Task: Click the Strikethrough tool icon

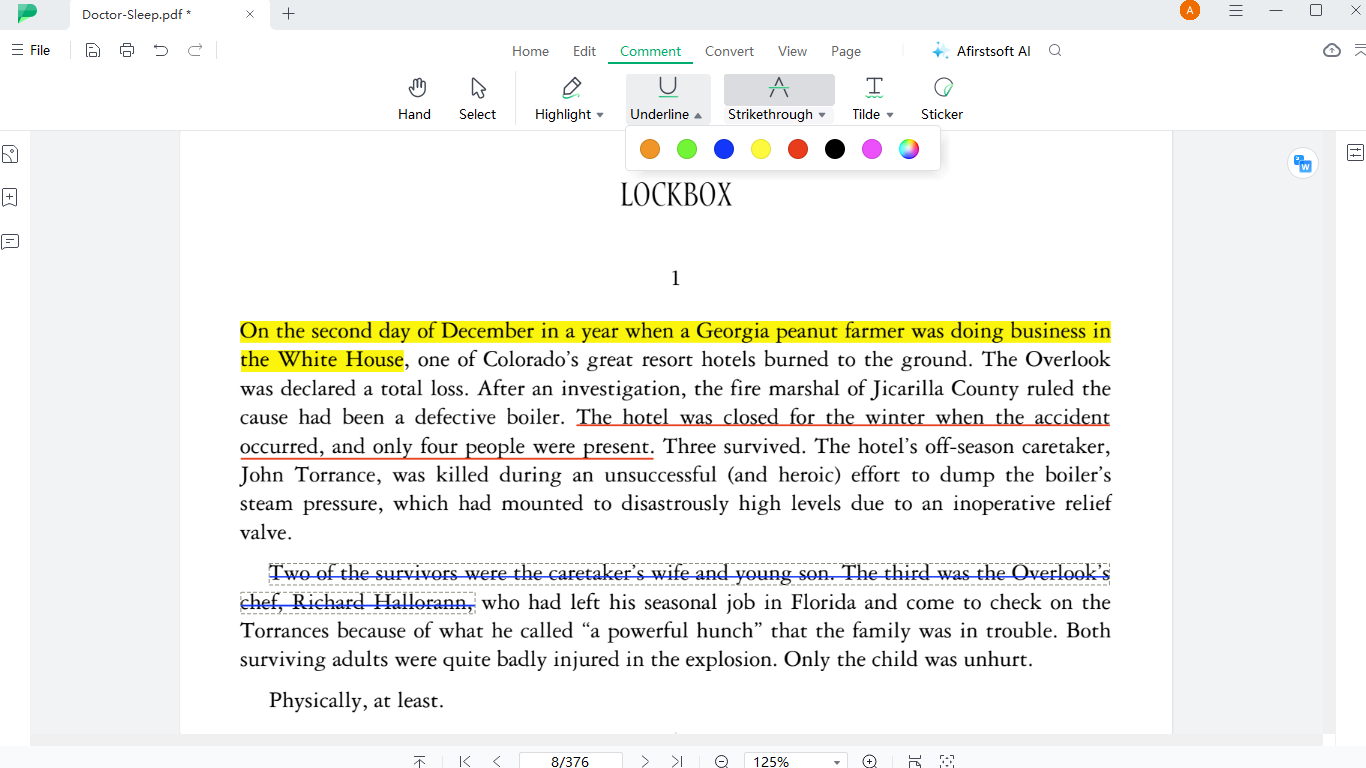Action: click(779, 88)
